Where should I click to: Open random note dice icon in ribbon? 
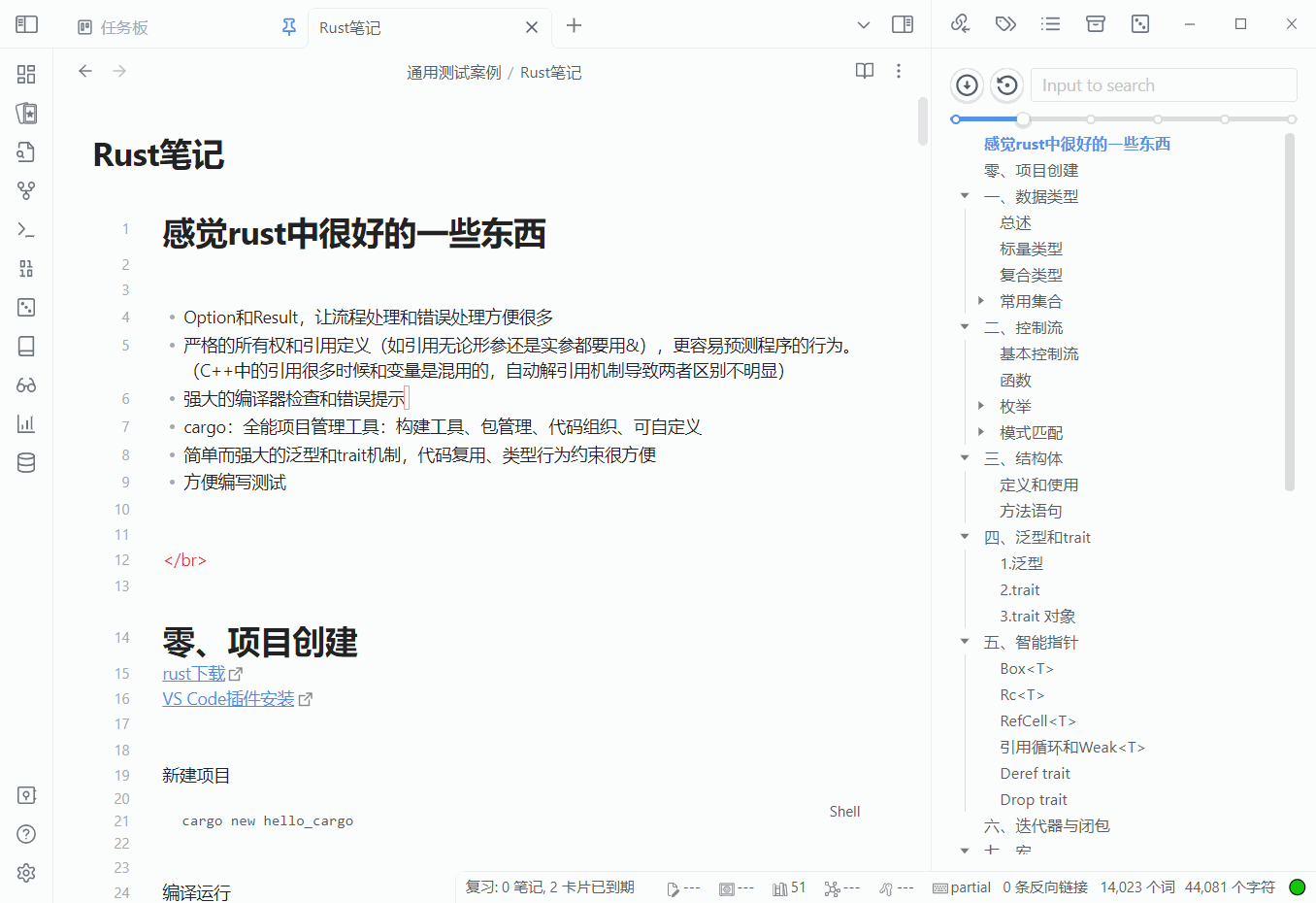26,307
